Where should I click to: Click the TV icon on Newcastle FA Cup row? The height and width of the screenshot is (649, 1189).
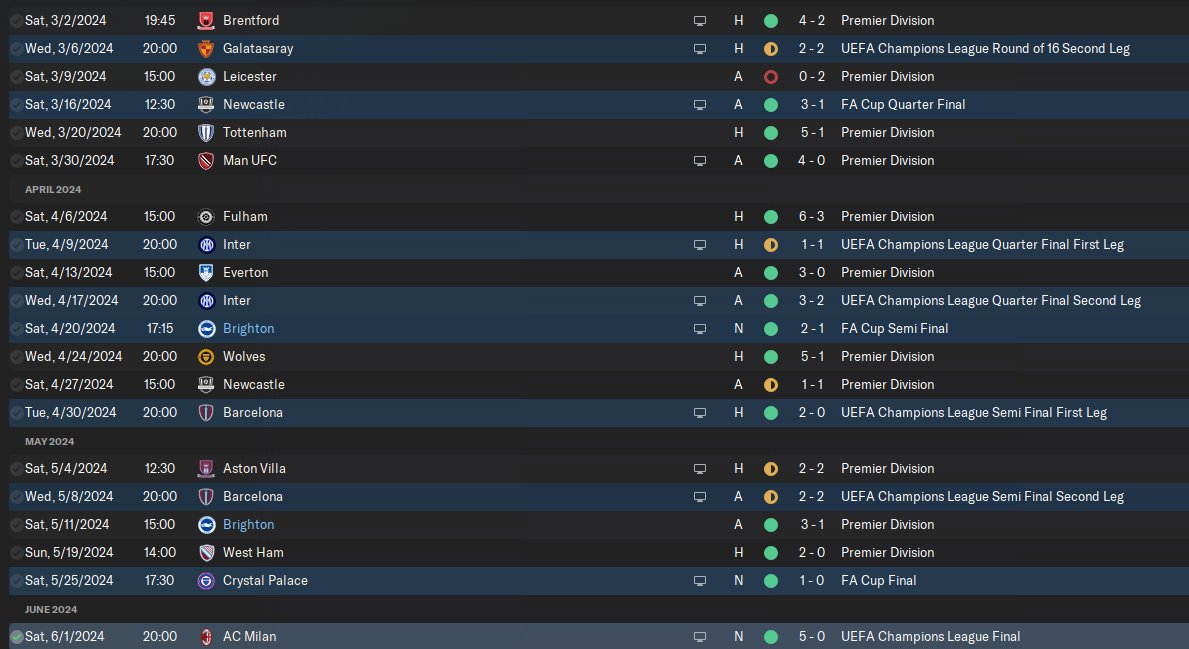(700, 105)
